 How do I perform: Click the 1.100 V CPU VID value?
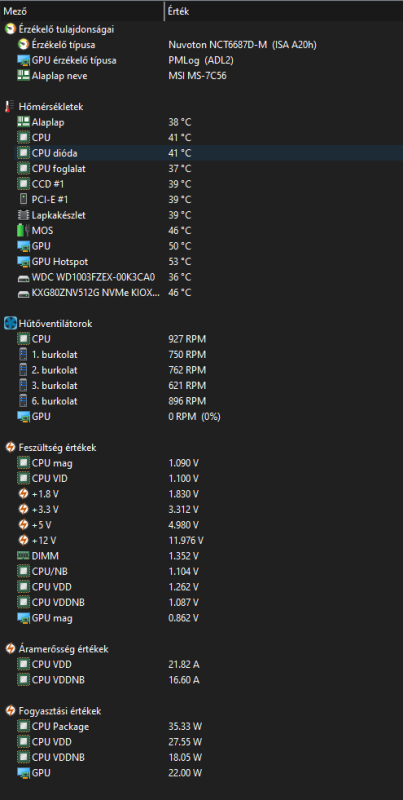click(x=183, y=479)
